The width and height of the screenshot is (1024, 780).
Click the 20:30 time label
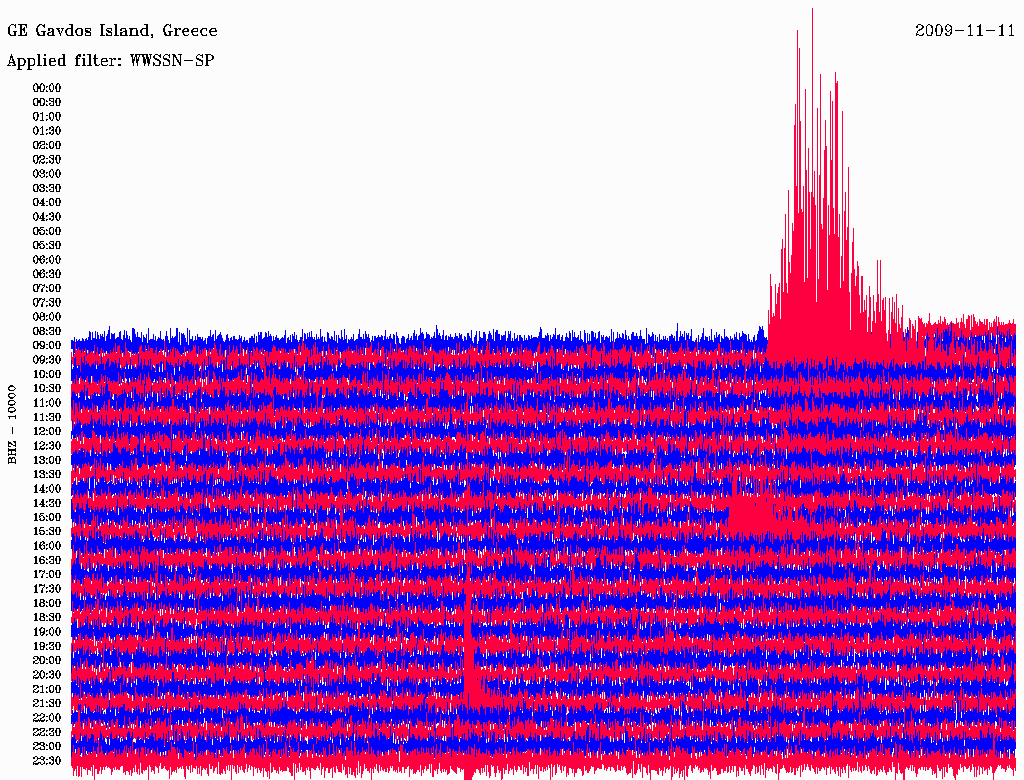[47, 675]
